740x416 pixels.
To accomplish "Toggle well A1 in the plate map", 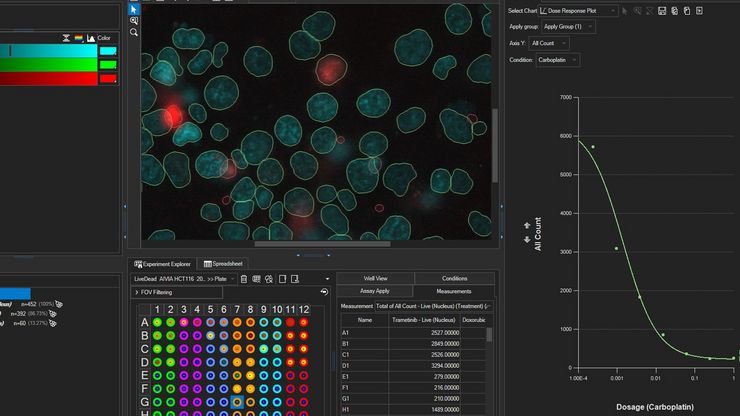I will (157, 323).
